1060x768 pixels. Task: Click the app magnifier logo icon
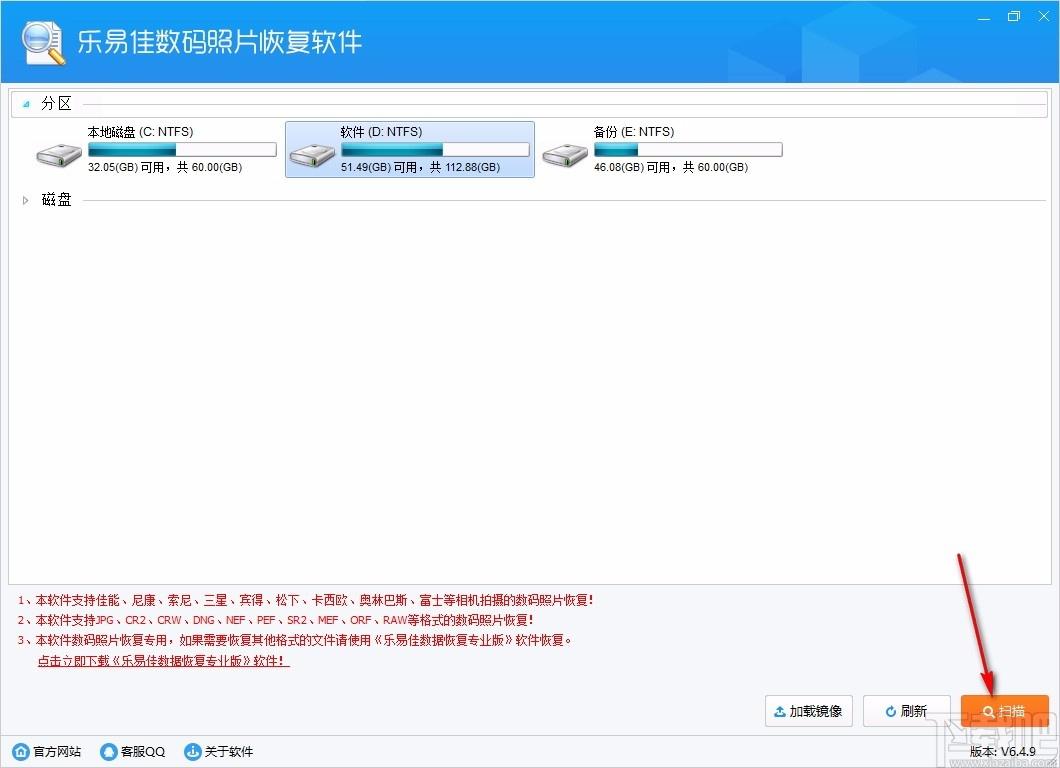pos(43,43)
